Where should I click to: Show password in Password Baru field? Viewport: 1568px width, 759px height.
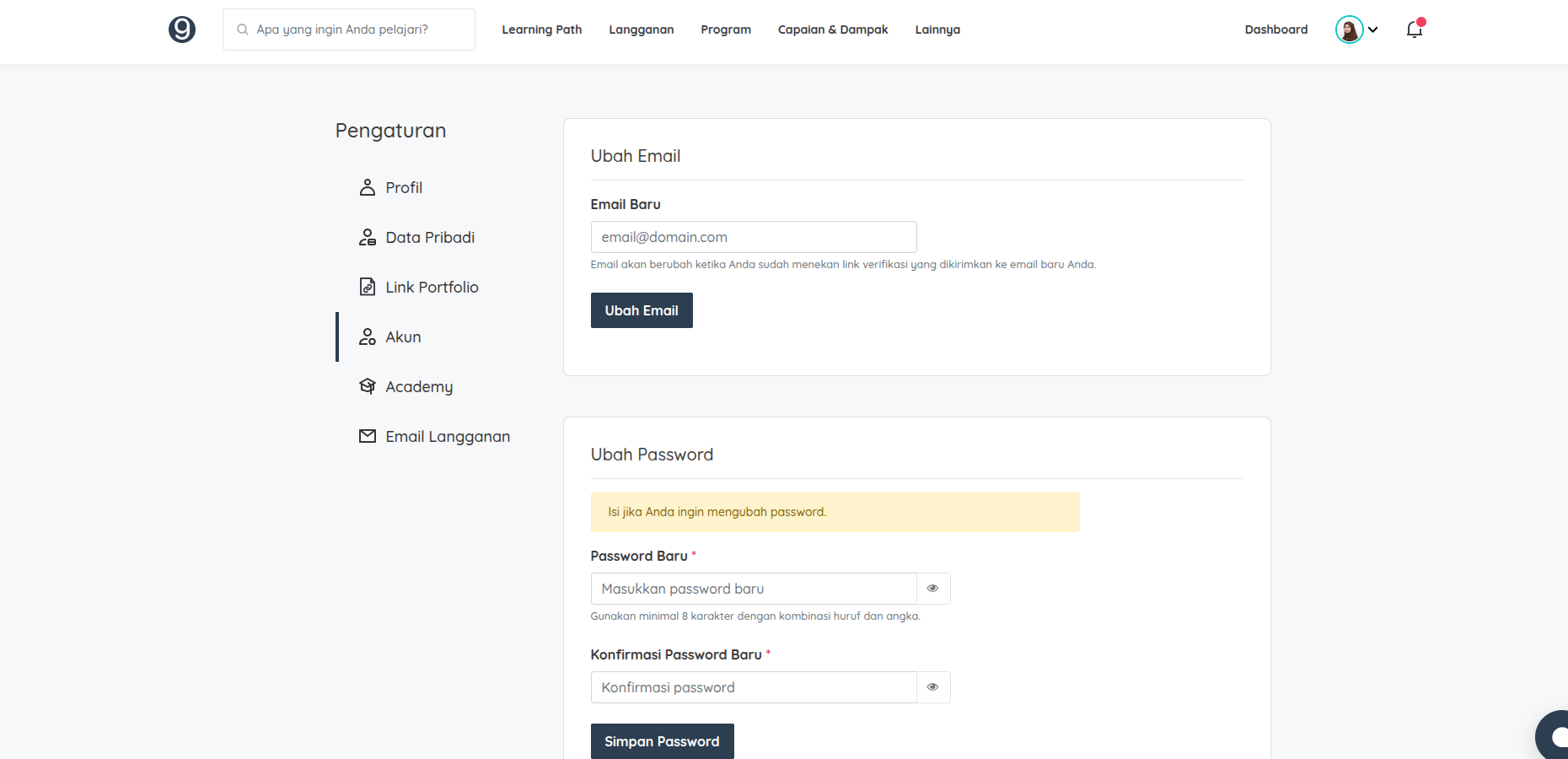click(x=932, y=589)
